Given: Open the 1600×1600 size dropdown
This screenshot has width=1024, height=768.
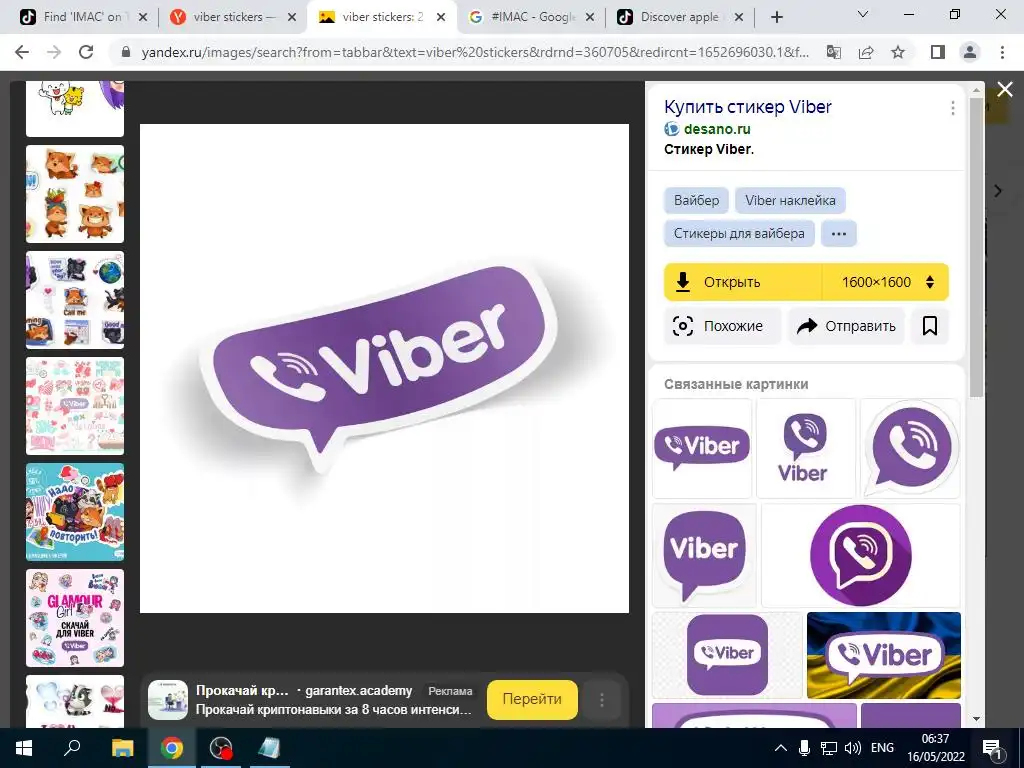Looking at the screenshot, I should 886,282.
